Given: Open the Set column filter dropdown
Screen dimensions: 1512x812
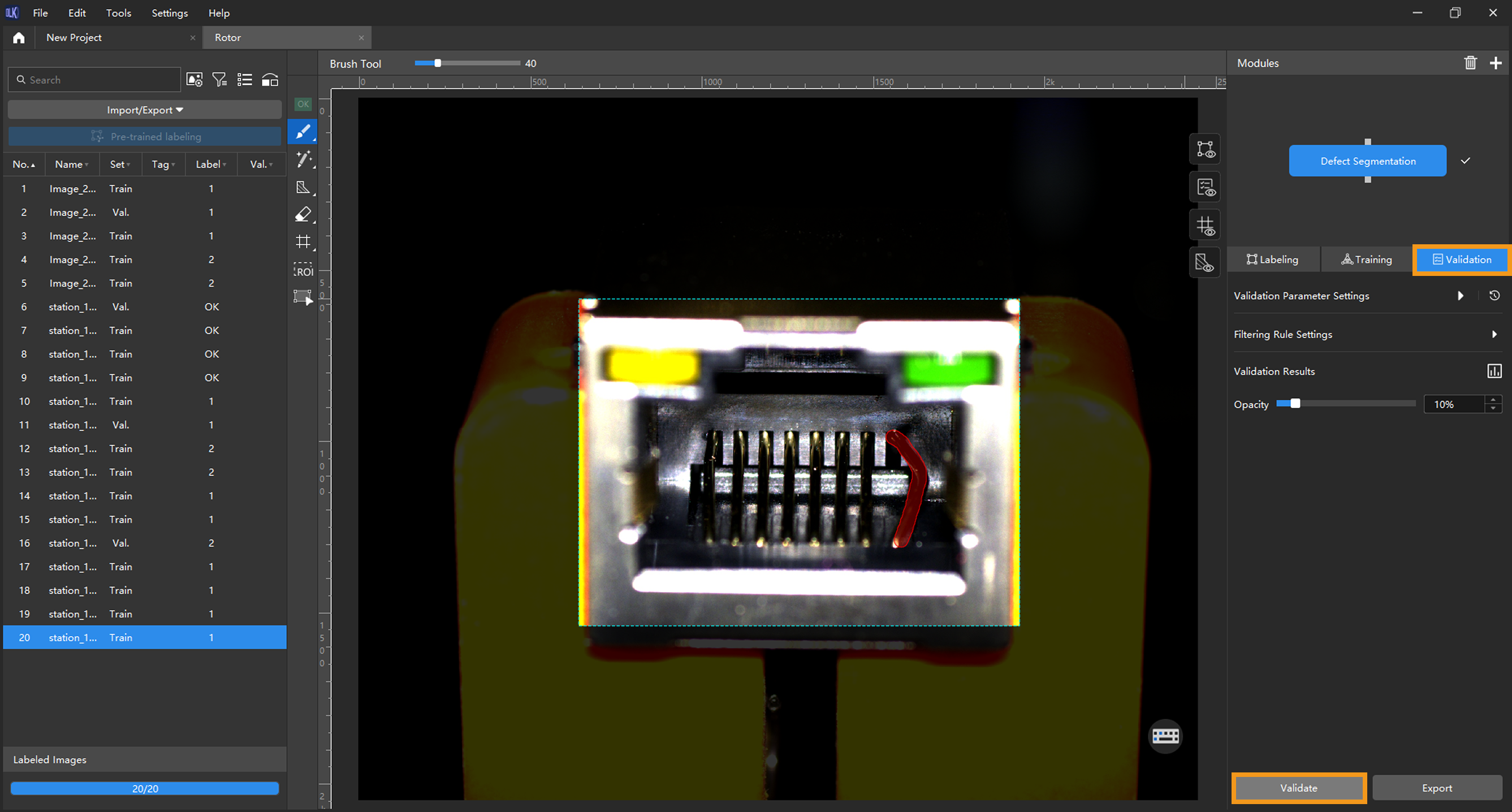Looking at the screenshot, I should point(128,165).
